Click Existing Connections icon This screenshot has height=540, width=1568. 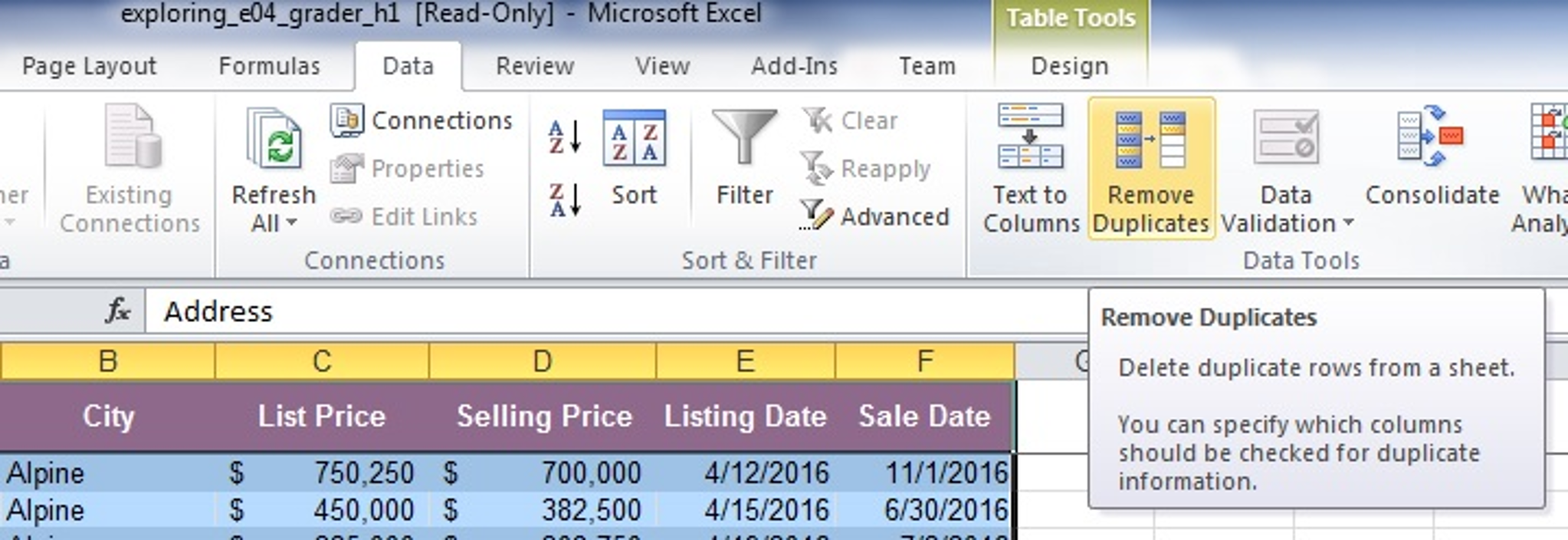[132, 136]
